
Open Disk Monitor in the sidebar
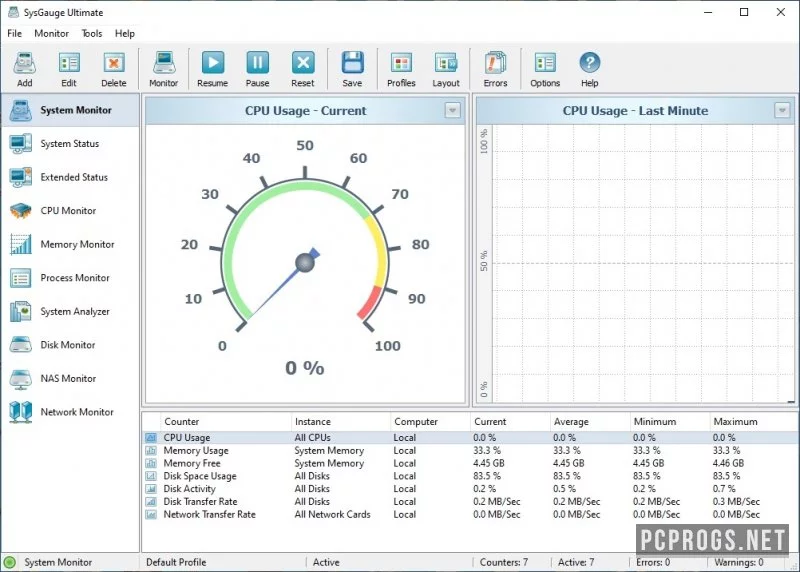click(x=70, y=345)
